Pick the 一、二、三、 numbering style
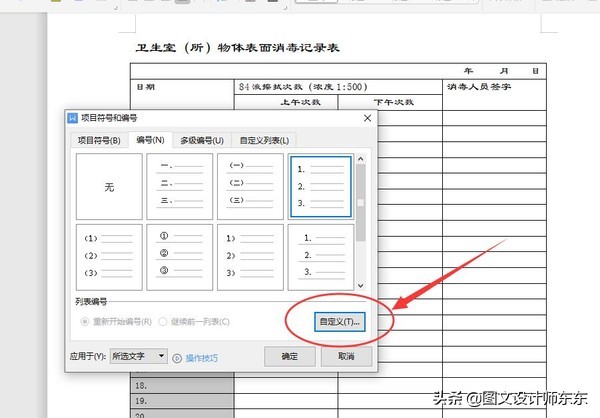 179,186
